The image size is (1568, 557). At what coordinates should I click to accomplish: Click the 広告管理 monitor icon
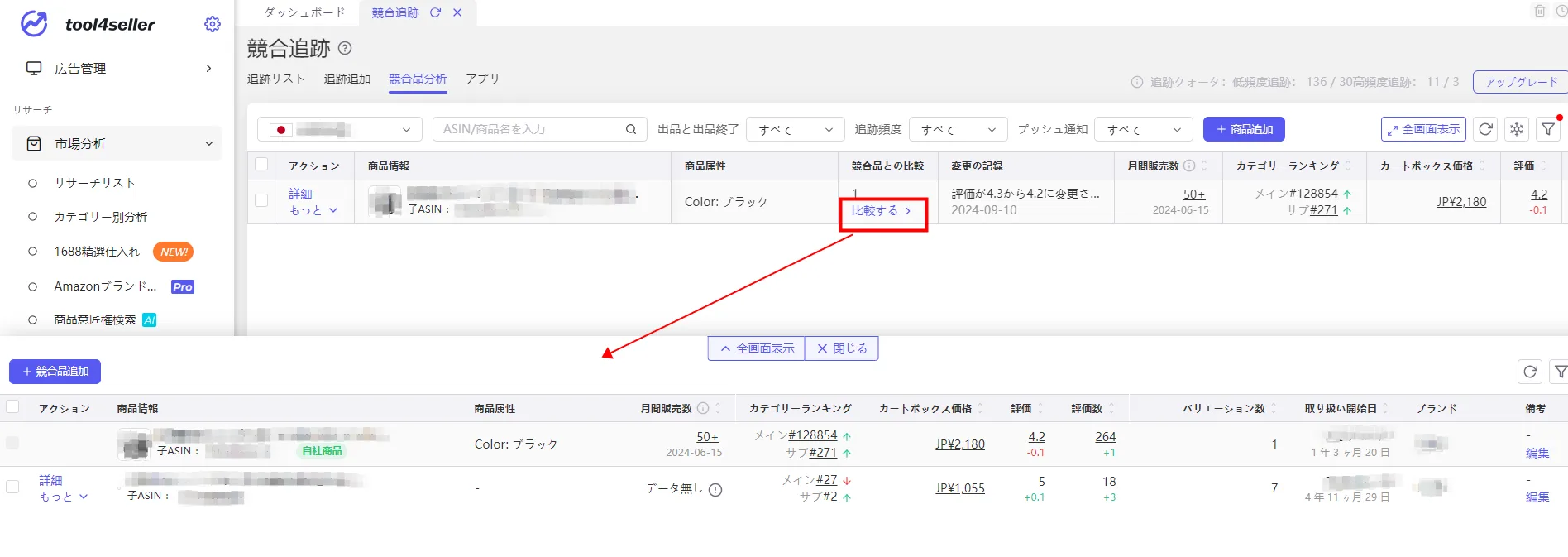point(34,69)
